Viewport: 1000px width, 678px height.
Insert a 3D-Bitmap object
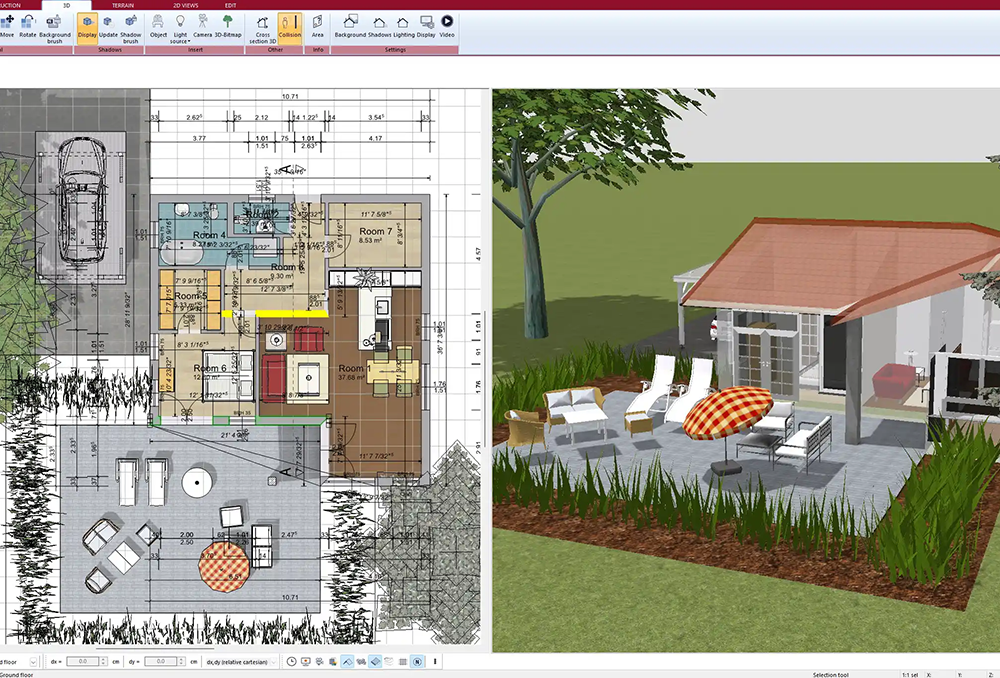tap(228, 28)
